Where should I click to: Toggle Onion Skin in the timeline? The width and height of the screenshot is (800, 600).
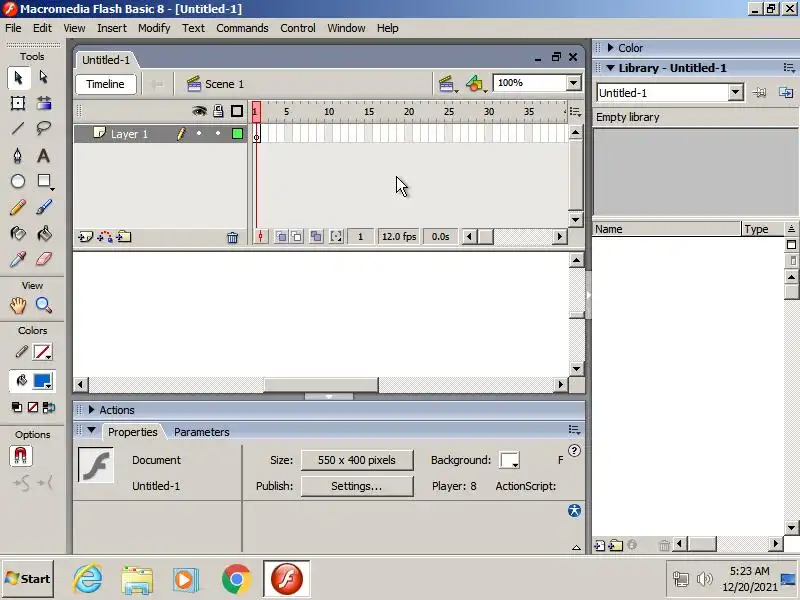[x=281, y=236]
